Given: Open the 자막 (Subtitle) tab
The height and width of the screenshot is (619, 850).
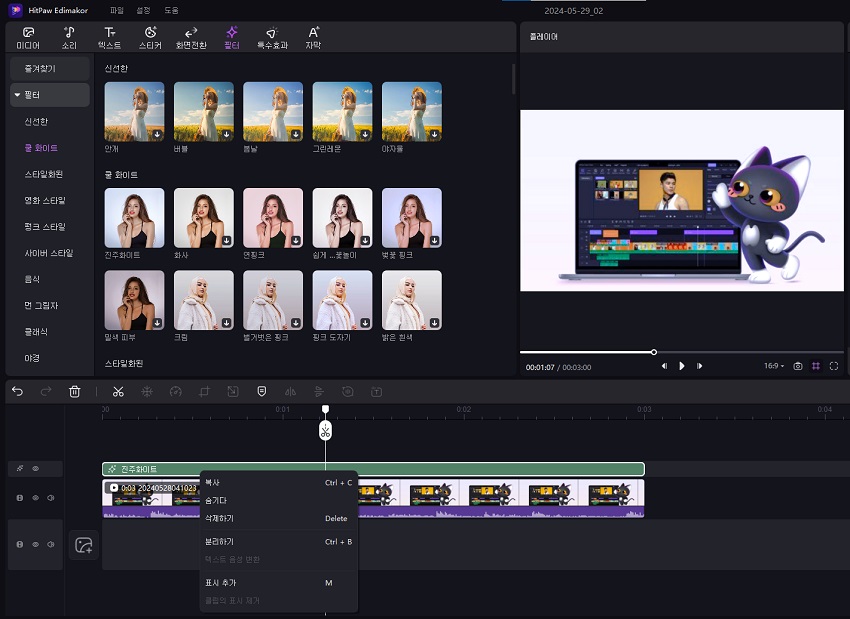Looking at the screenshot, I should 313,38.
